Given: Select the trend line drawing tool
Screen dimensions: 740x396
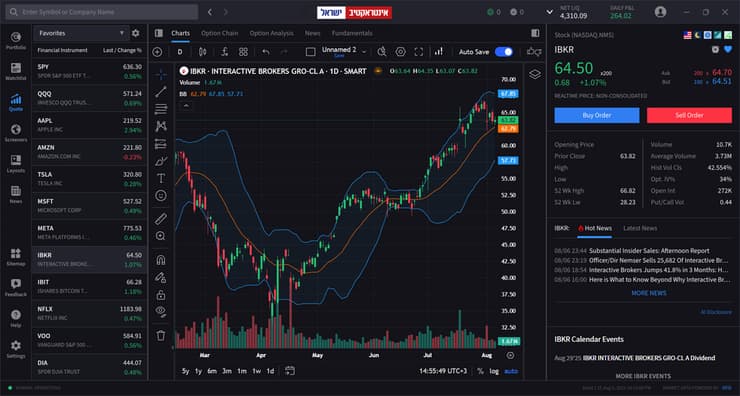Looking at the screenshot, I should coord(161,92).
